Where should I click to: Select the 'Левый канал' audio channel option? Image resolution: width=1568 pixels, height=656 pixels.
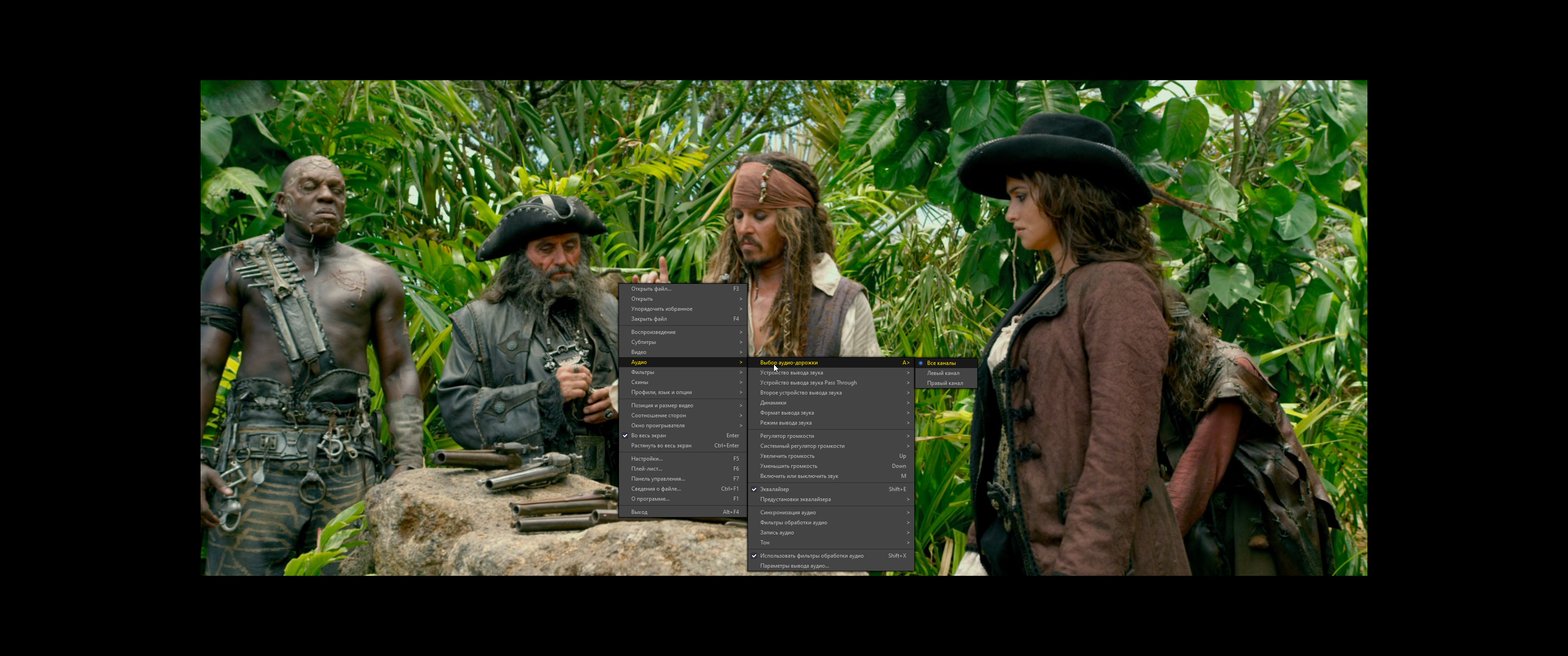943,373
